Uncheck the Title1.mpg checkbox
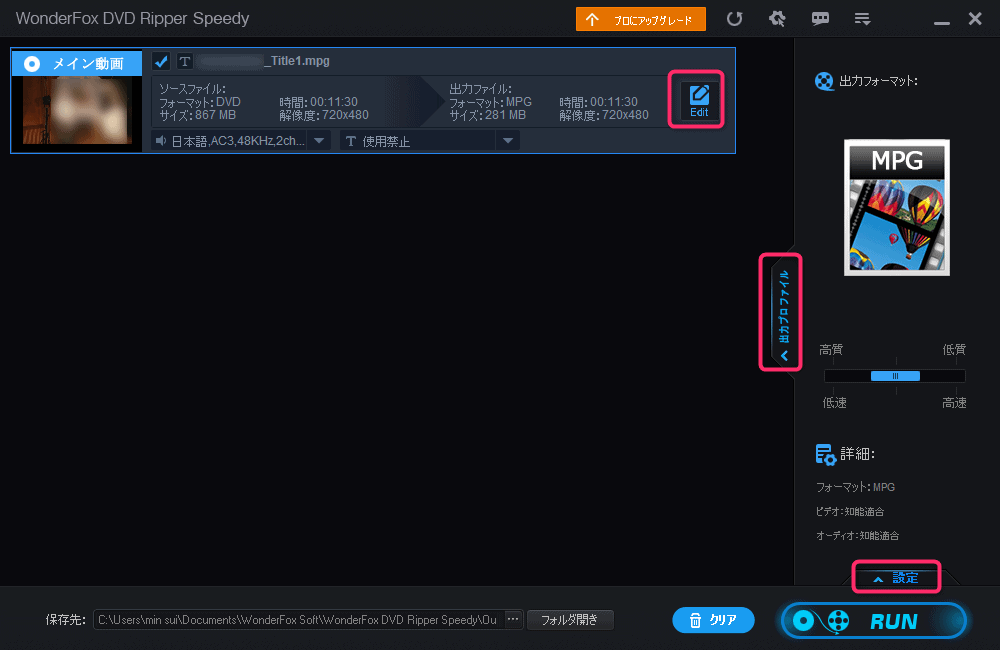 tap(161, 62)
